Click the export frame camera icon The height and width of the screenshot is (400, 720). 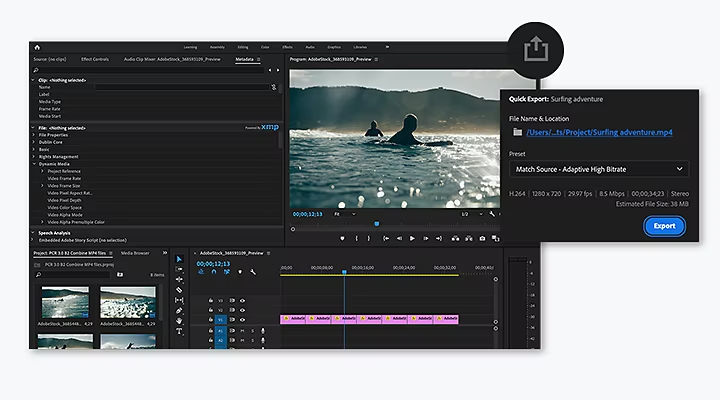482,238
